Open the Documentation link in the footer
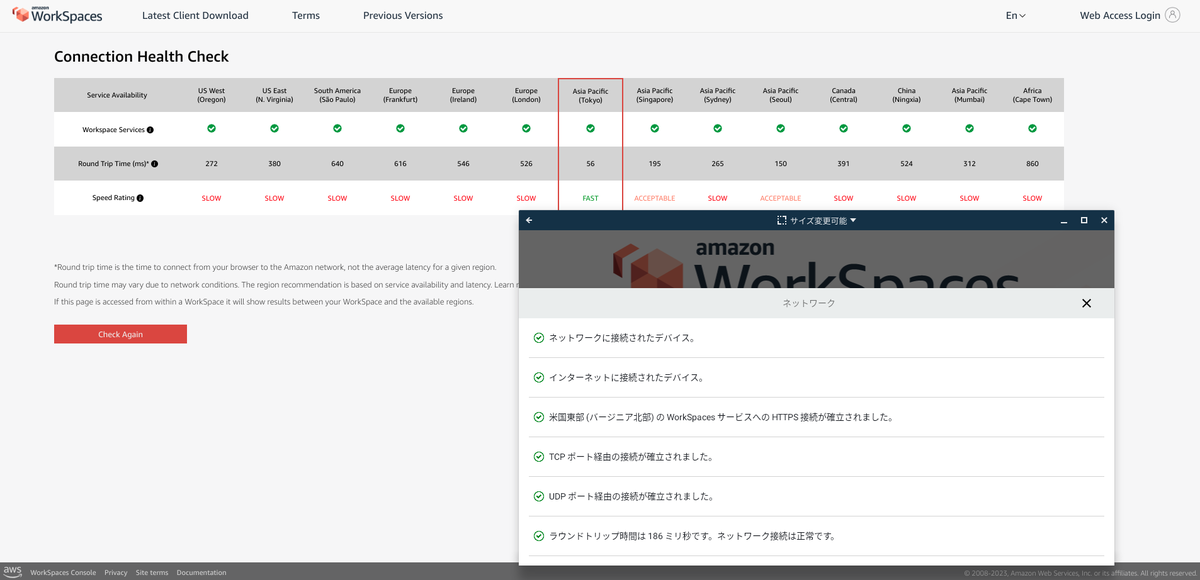The image size is (1200, 580). 201,572
